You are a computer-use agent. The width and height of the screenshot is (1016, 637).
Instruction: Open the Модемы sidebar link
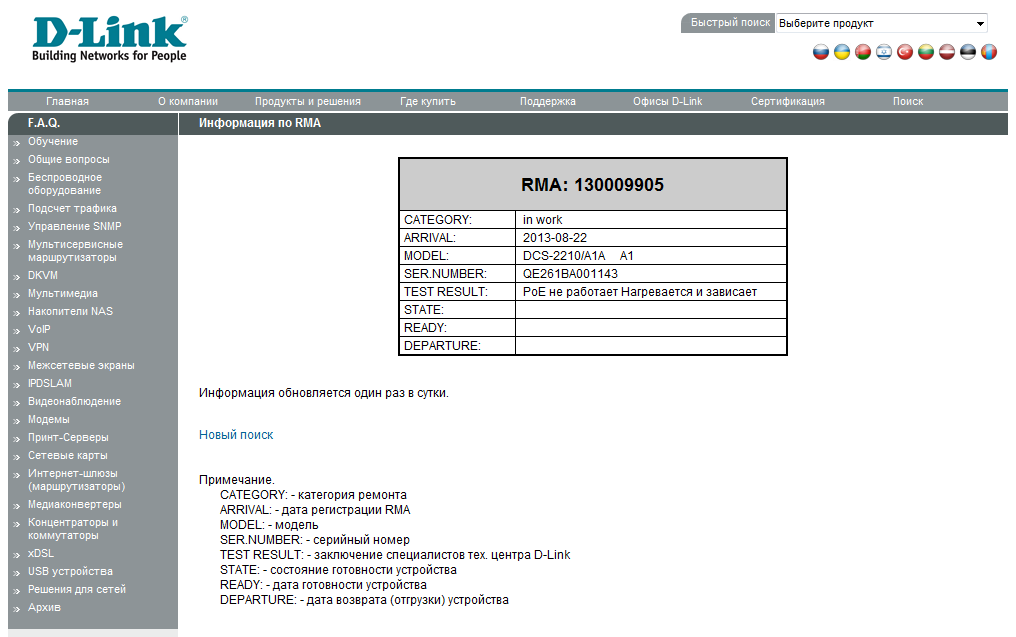click(x=49, y=419)
